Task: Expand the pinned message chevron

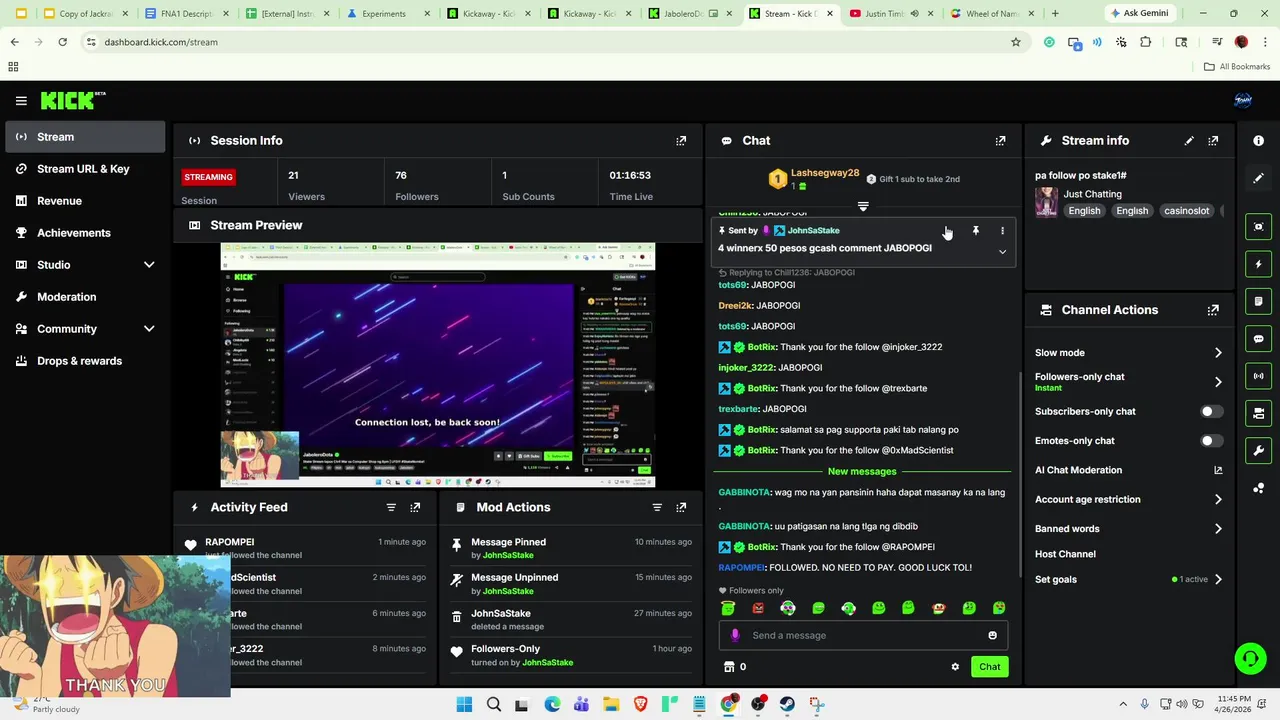Action: pyautogui.click(x=1002, y=252)
